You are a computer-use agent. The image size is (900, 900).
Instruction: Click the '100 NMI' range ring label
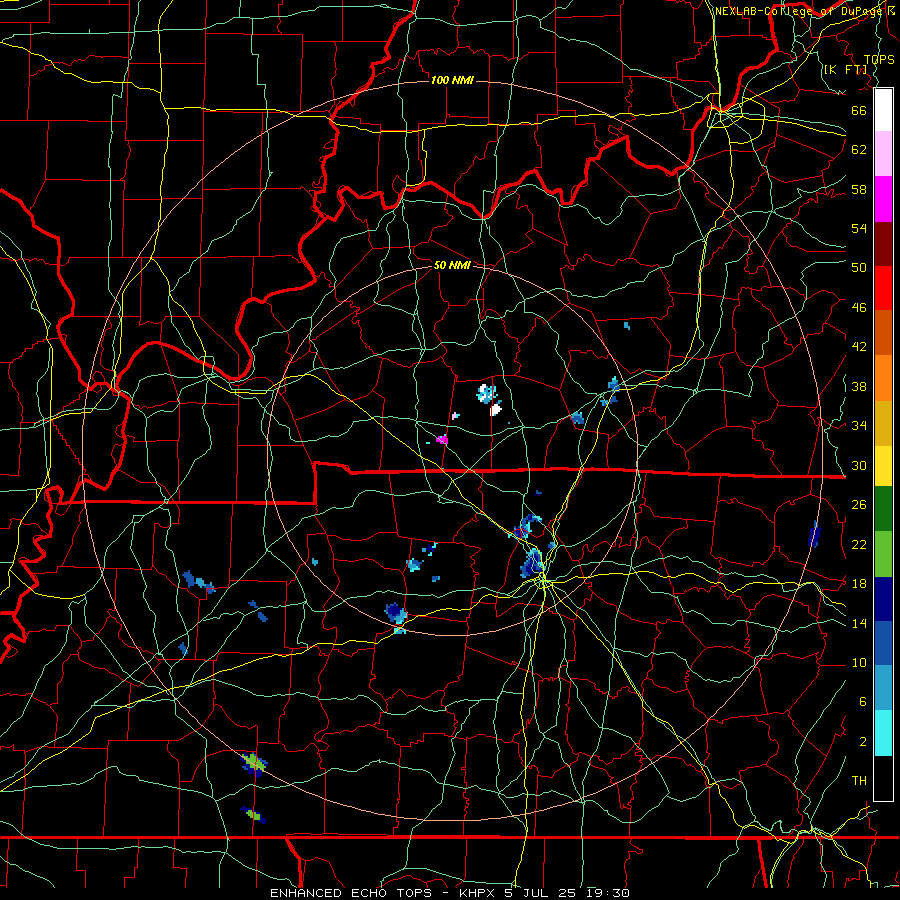pyautogui.click(x=452, y=80)
